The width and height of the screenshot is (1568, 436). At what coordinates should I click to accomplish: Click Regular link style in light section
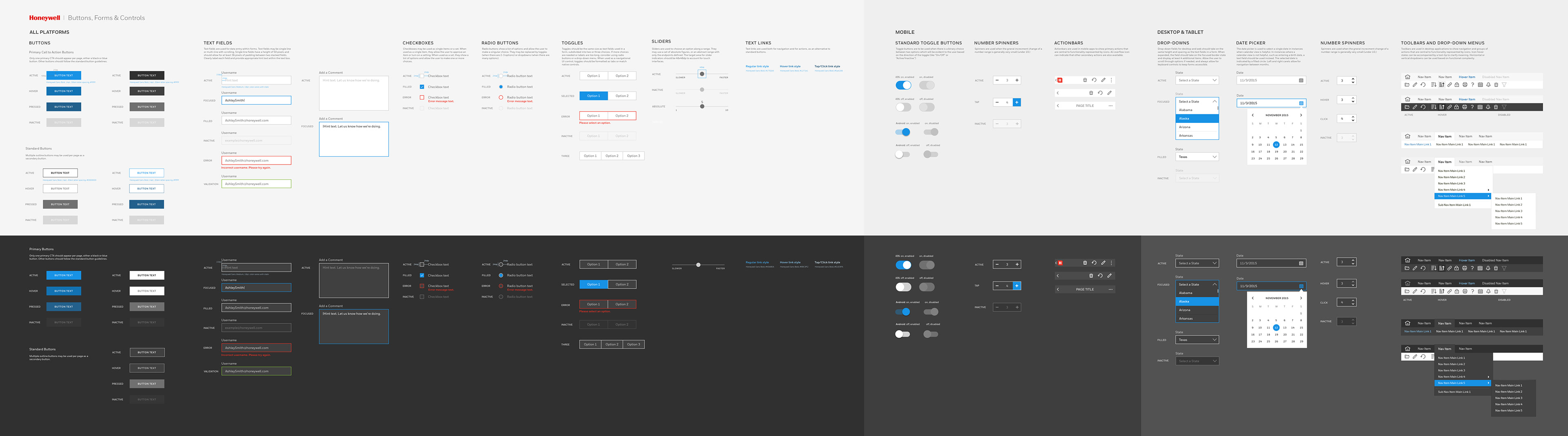[x=758, y=67]
